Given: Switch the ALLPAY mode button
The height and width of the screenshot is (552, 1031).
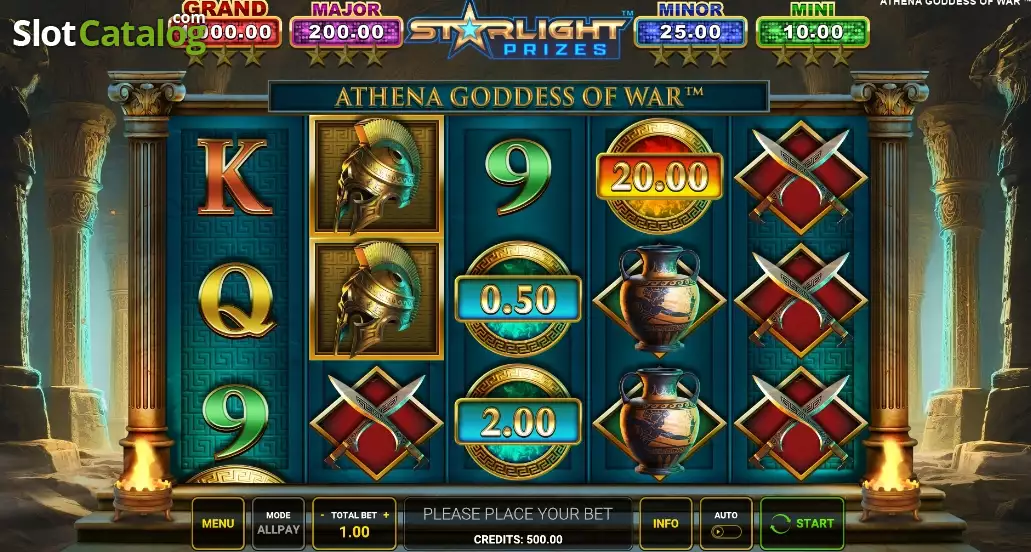Looking at the screenshot, I should click(x=278, y=523).
